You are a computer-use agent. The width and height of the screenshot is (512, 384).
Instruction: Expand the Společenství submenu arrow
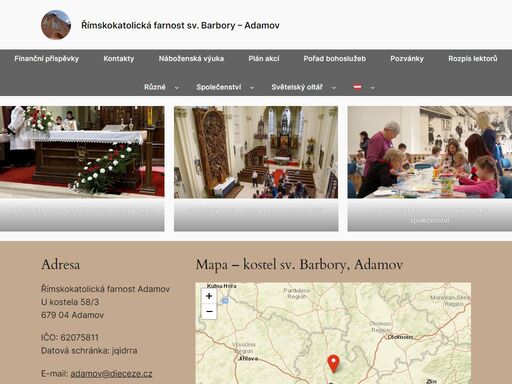[252, 88]
